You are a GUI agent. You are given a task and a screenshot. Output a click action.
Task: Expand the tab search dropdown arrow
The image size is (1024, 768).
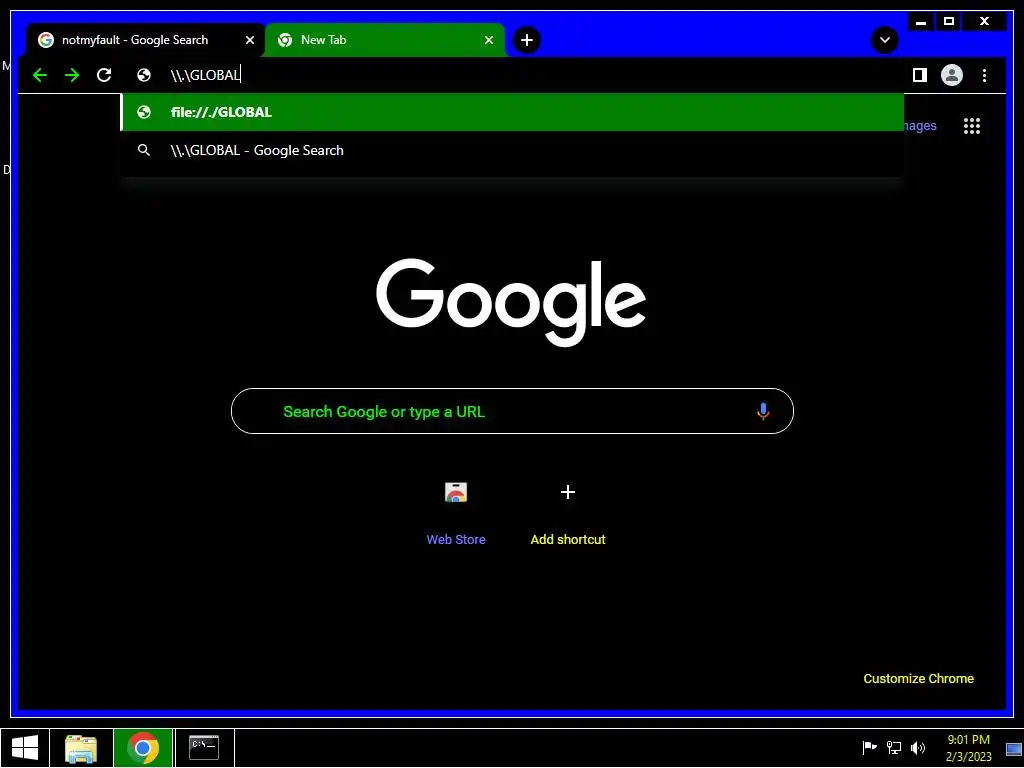pos(884,40)
